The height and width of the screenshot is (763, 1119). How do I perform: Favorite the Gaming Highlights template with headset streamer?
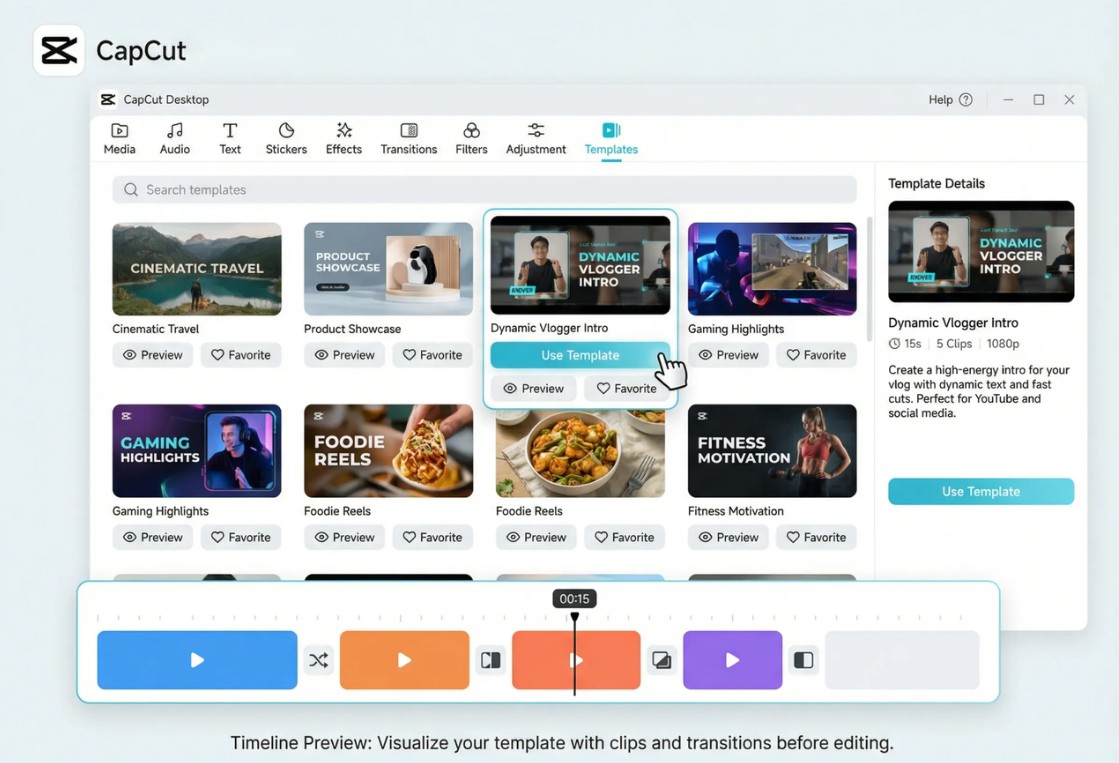click(241, 537)
